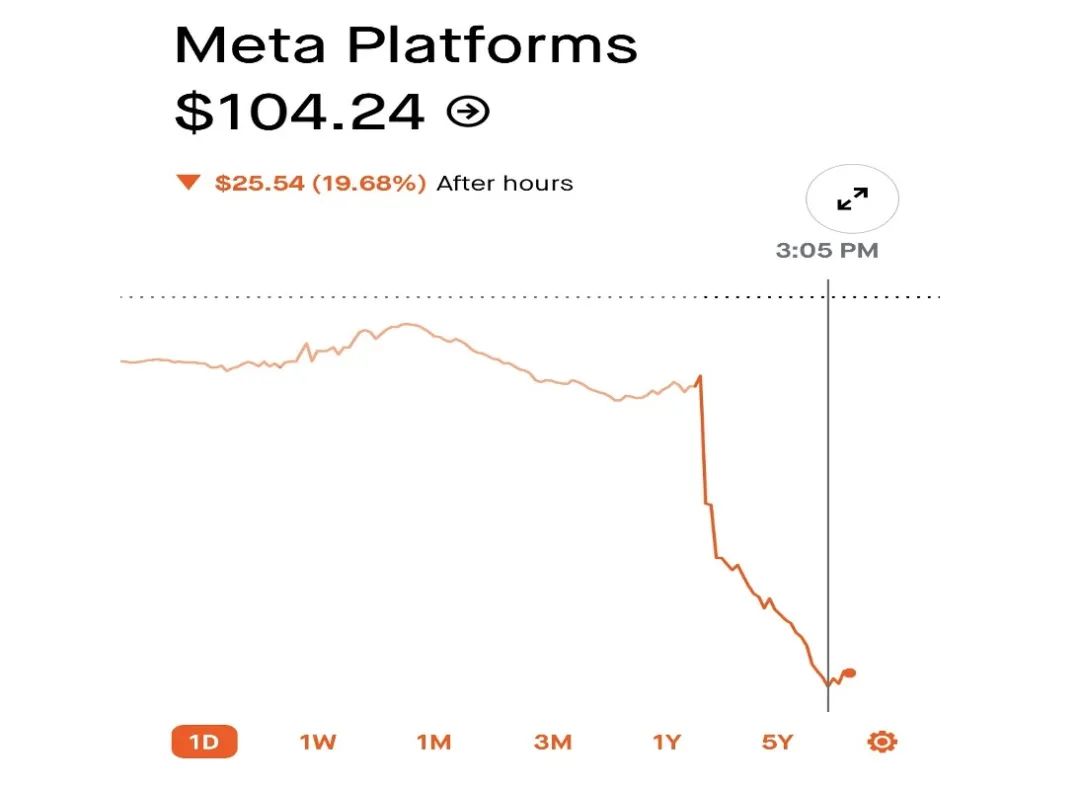Click the steep drop on the chart line

[703, 450]
